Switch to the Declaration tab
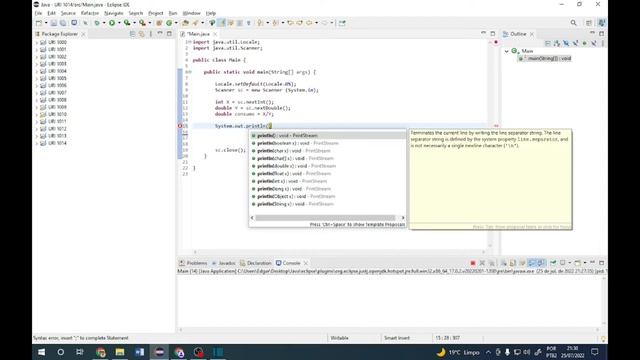The image size is (640, 360). coord(256,263)
